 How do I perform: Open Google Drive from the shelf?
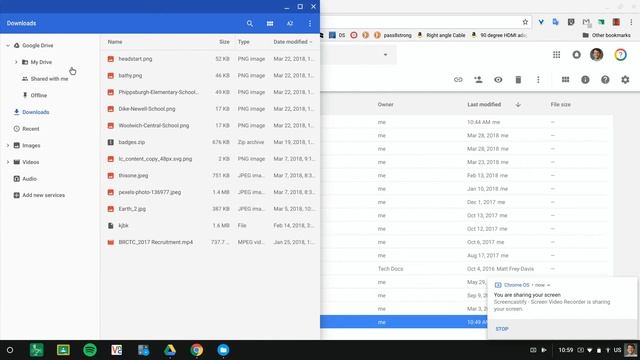click(x=170, y=350)
